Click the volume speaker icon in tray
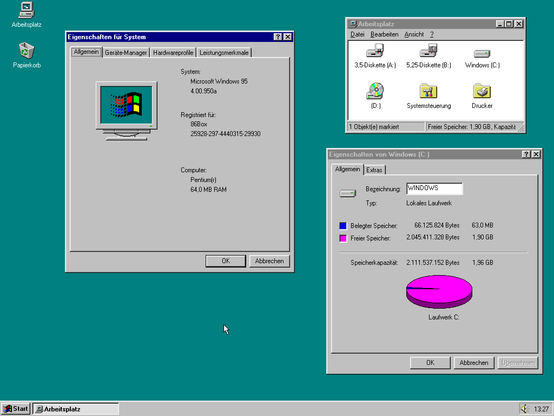 click(x=524, y=409)
